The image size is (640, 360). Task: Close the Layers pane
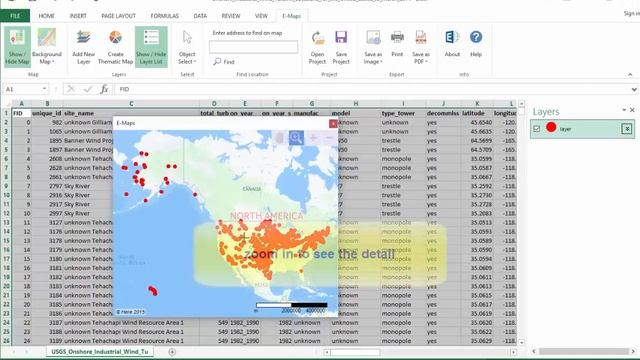point(632,110)
